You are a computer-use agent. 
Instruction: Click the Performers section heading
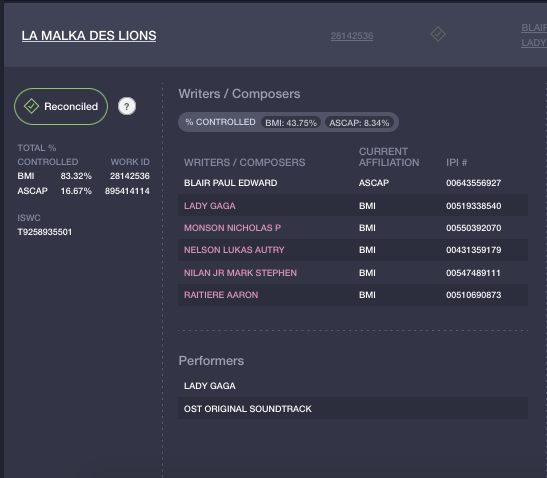point(211,360)
